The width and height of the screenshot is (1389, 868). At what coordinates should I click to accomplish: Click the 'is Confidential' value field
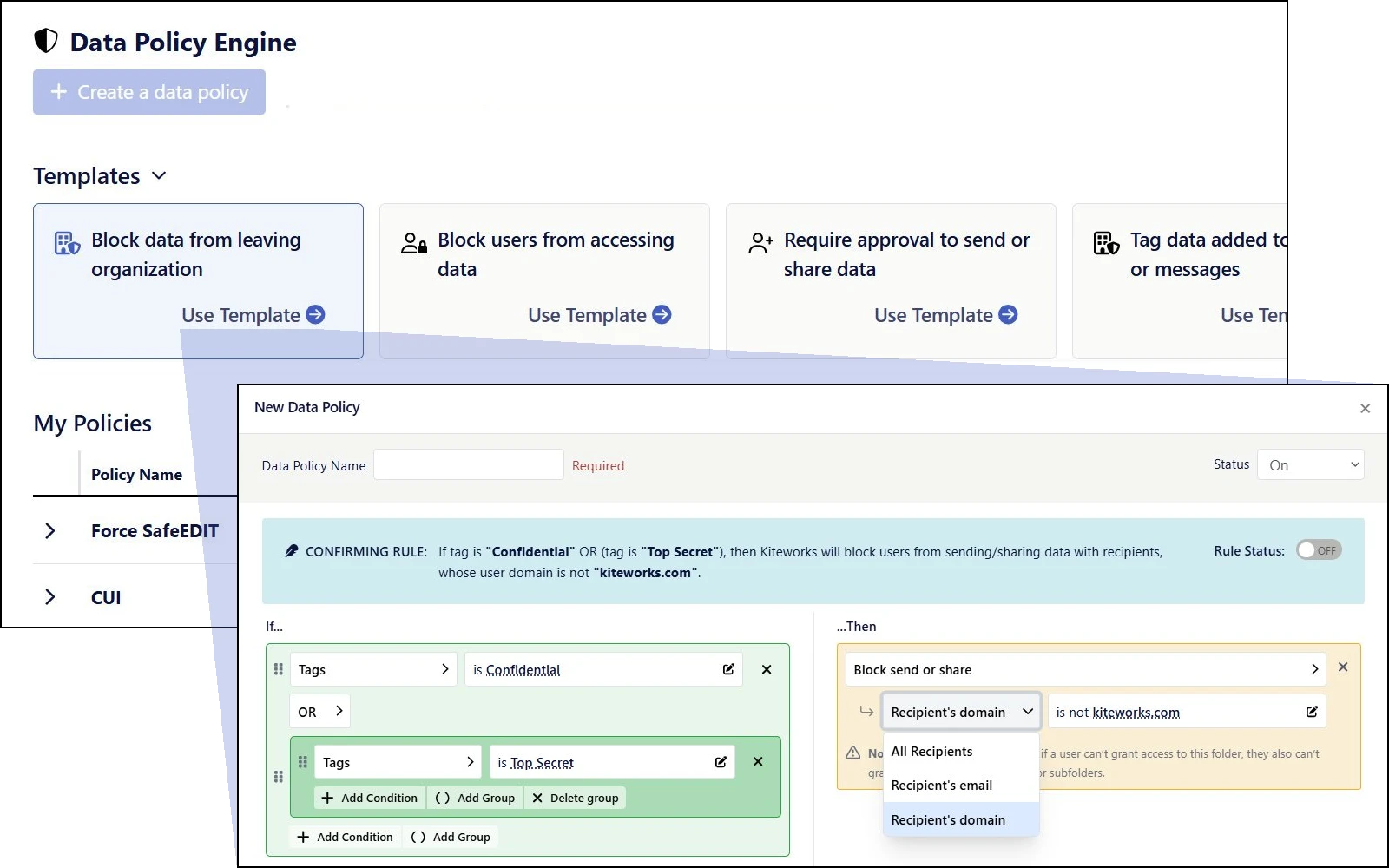[x=603, y=669]
